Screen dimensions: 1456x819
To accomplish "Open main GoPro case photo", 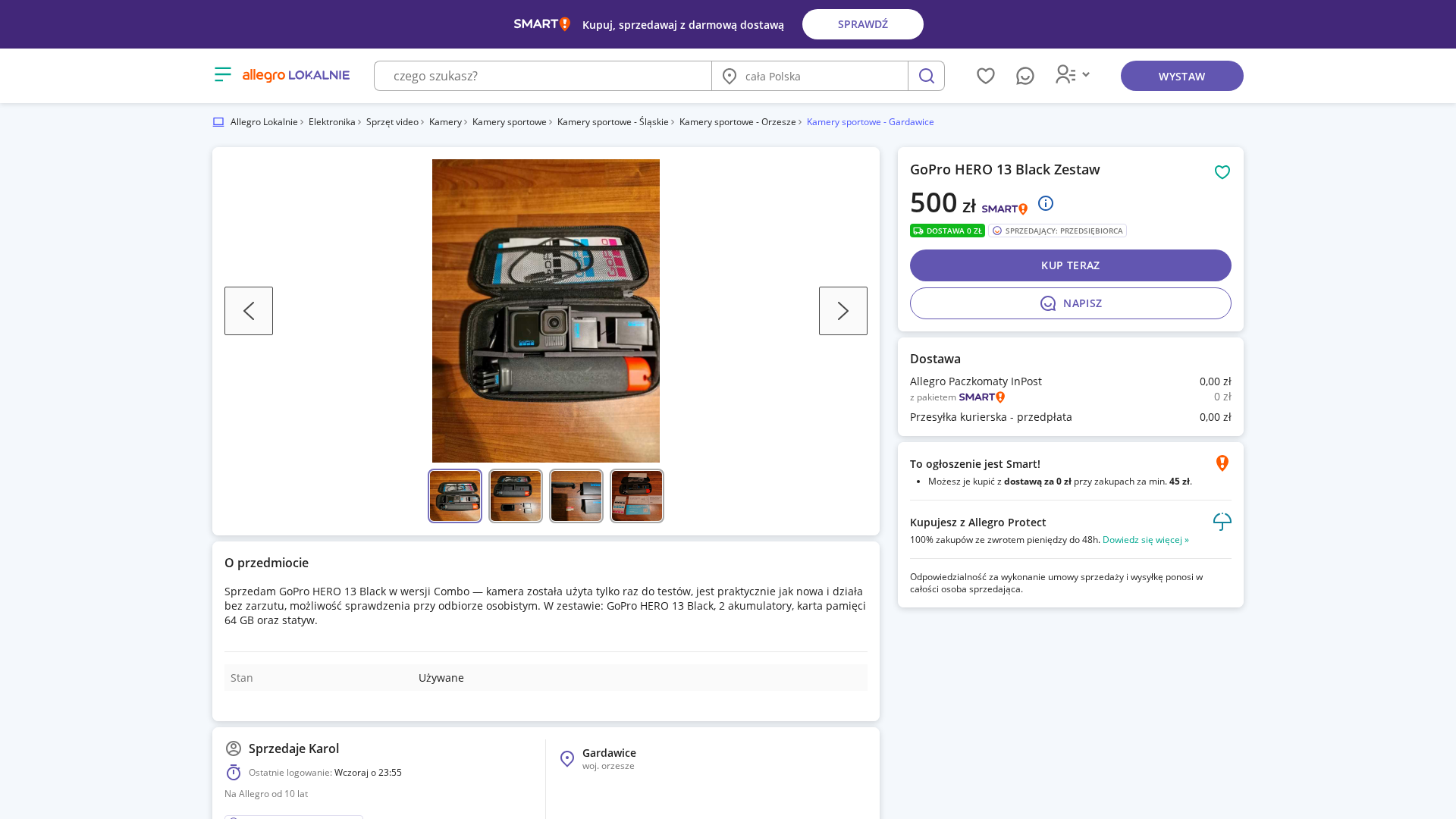I will coord(546,311).
